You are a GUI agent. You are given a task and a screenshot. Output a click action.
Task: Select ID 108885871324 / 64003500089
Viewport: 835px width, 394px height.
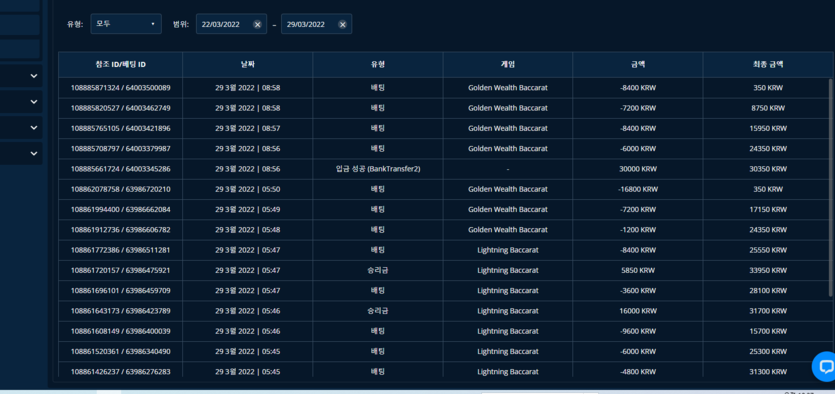pyautogui.click(x=120, y=88)
